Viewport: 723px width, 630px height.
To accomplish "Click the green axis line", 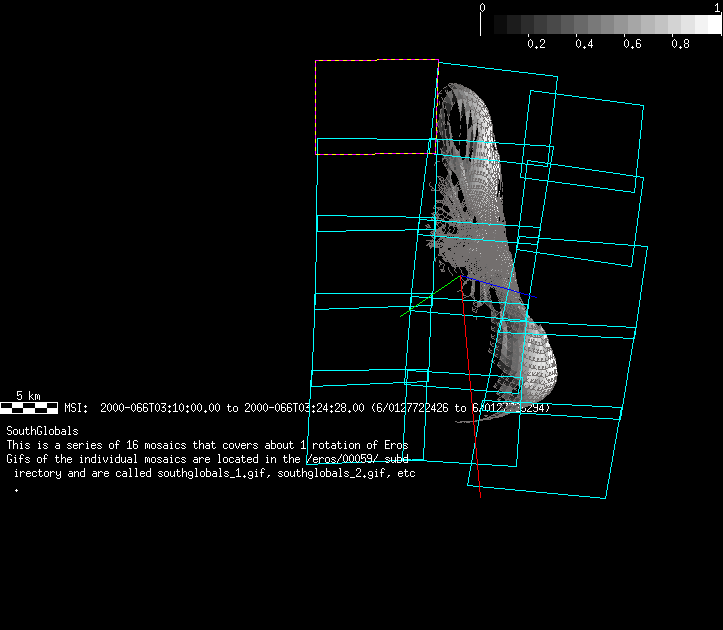I will click(x=428, y=298).
